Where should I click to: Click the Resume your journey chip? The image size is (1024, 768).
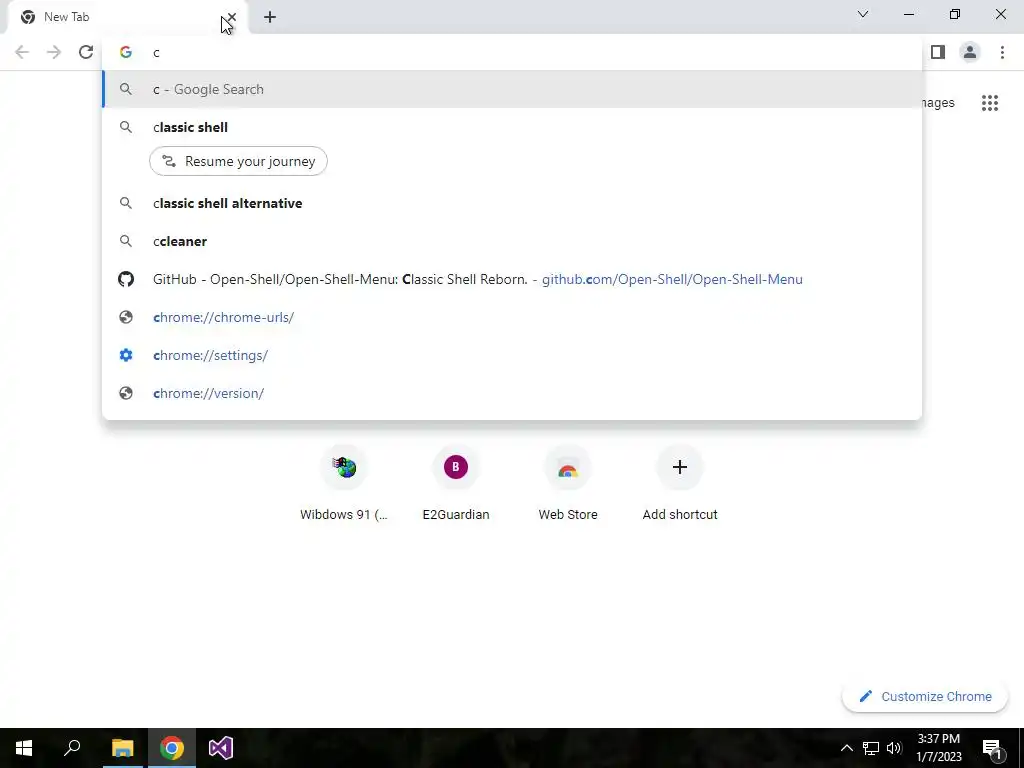238,161
